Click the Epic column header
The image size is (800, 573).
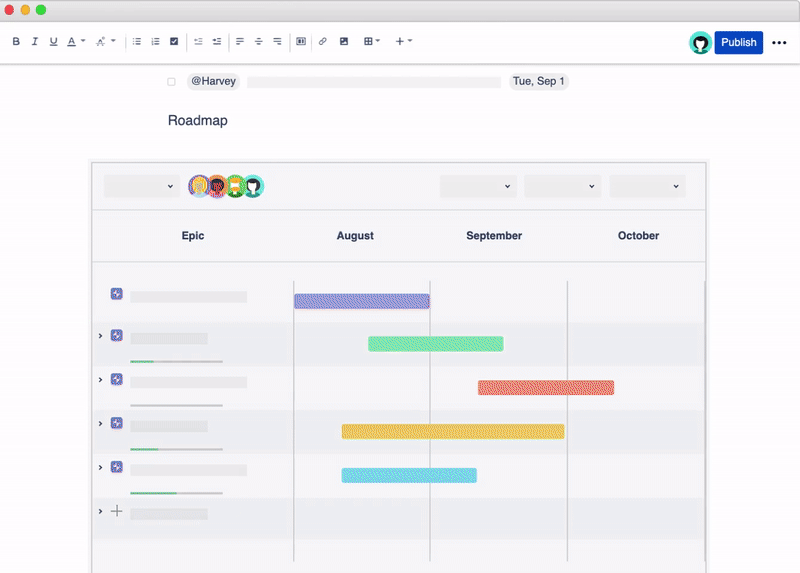193,236
